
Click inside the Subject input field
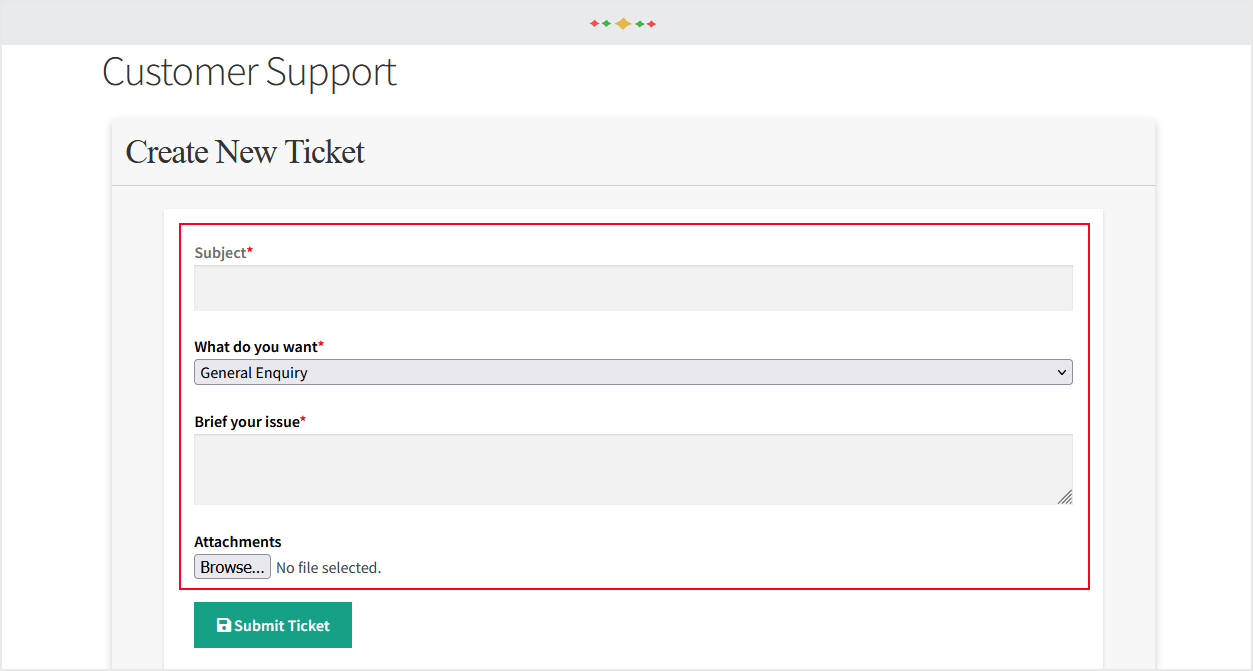[632, 288]
